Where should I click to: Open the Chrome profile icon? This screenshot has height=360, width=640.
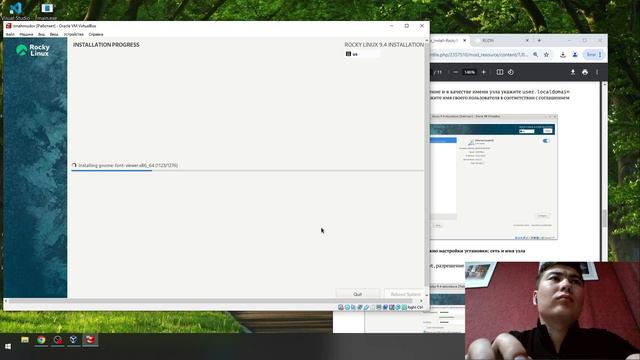pos(575,54)
